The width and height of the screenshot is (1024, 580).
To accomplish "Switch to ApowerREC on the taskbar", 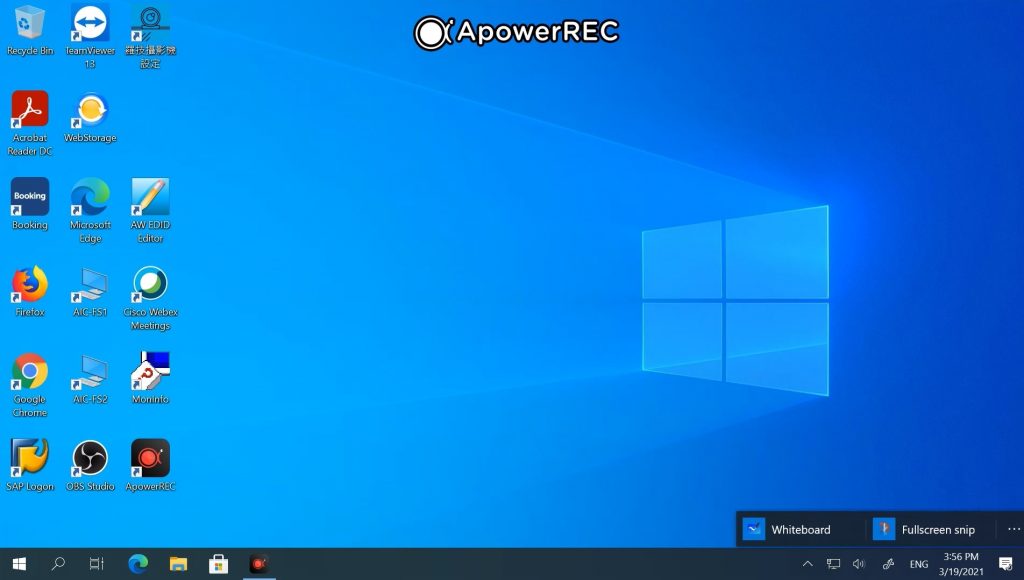I will click(259, 564).
